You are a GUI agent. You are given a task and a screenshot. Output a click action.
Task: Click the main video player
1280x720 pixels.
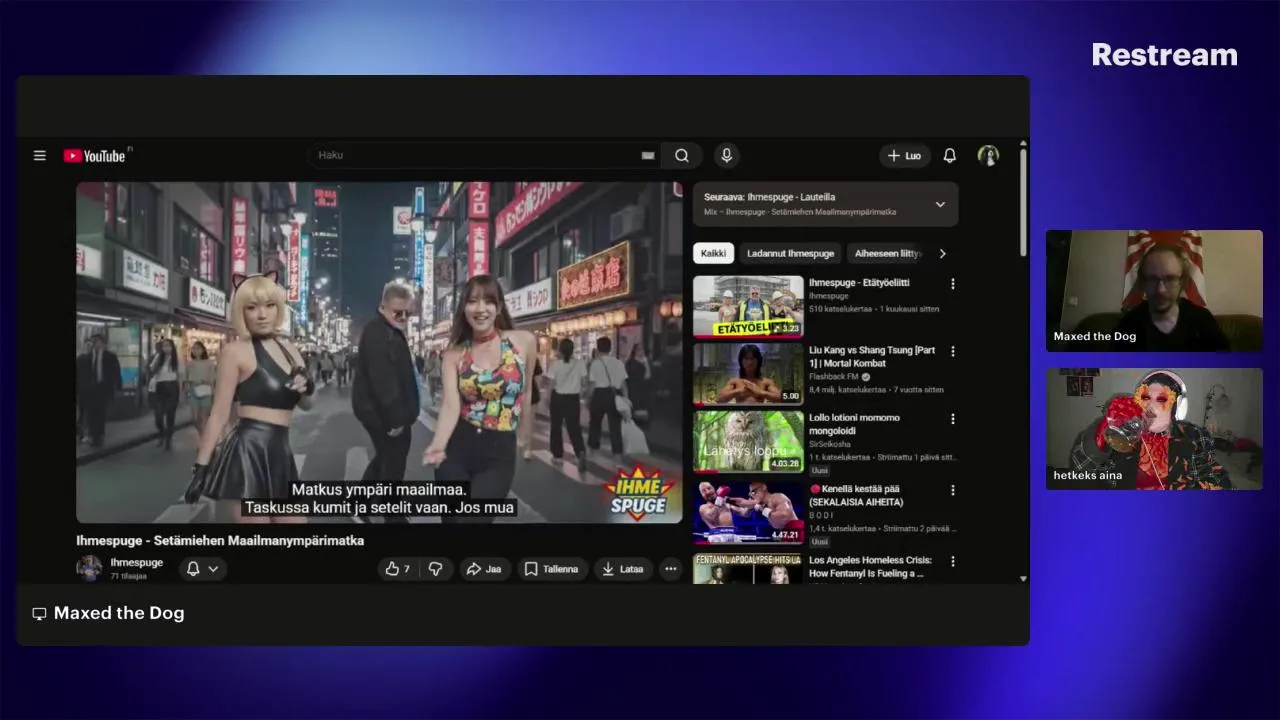coord(379,352)
